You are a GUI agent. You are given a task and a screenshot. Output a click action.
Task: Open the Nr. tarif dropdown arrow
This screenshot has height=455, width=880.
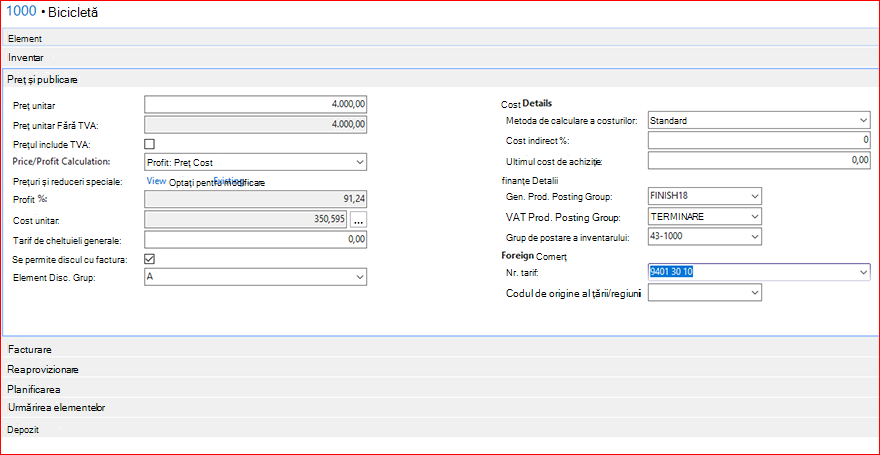click(863, 272)
